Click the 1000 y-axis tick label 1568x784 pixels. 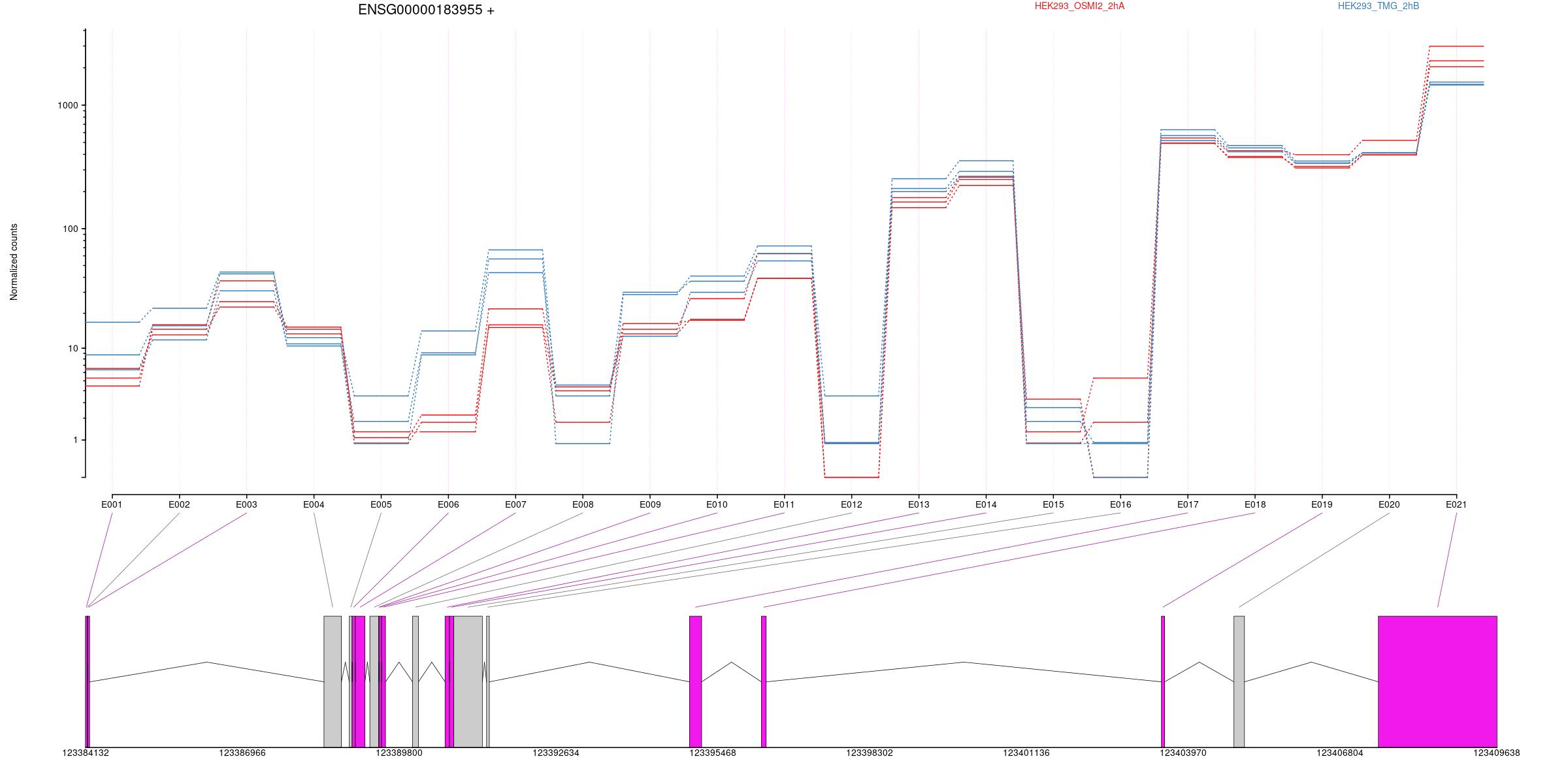pyautogui.click(x=67, y=105)
